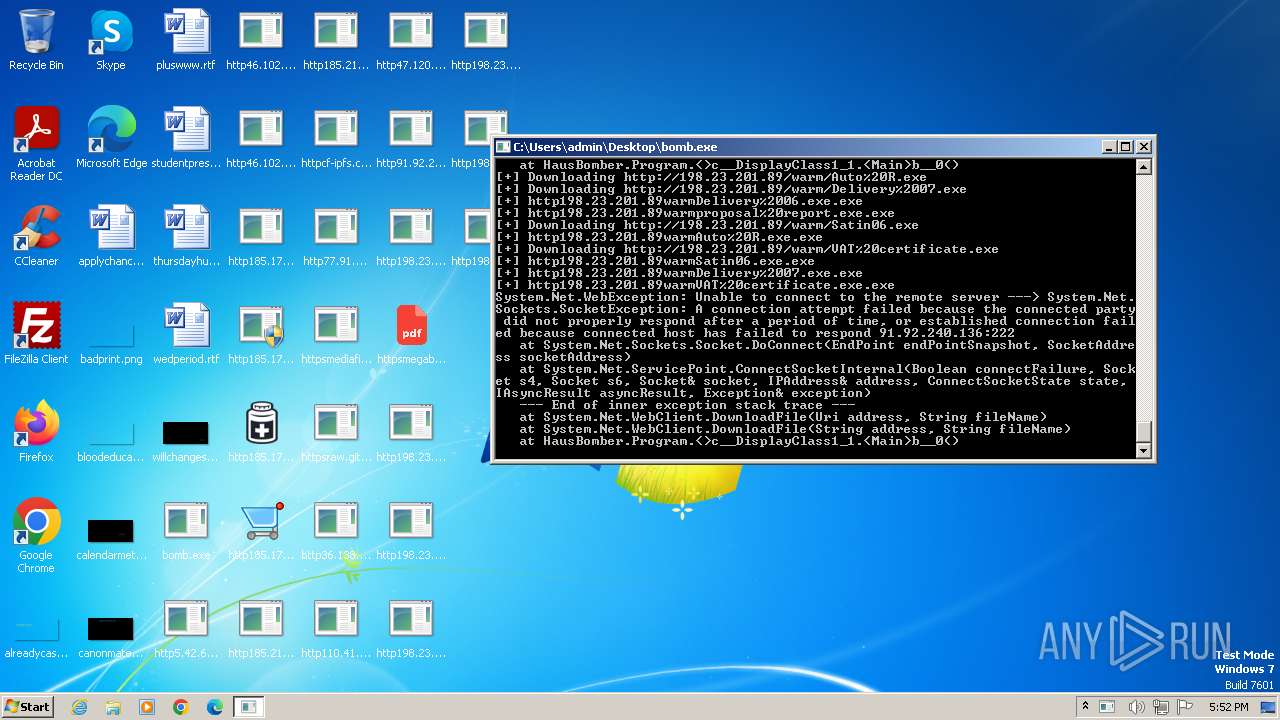
Task: Select the http77.91 file icon
Action: click(336, 236)
